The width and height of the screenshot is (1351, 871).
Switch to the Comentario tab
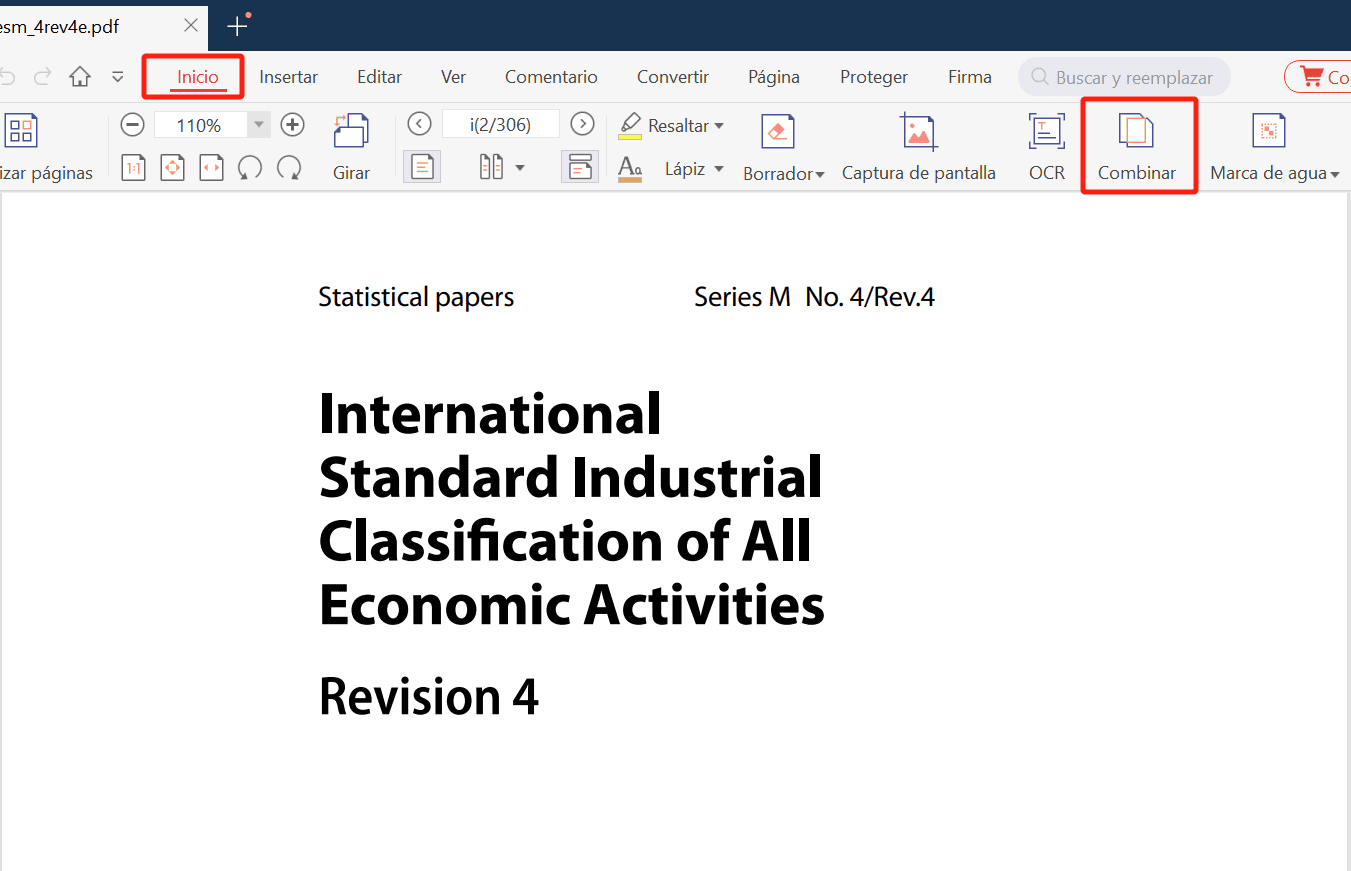[551, 77]
